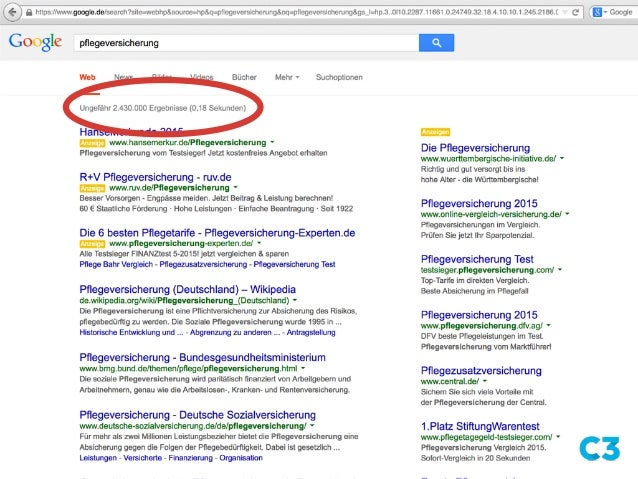
Task: Expand arrow next to ruv.de URL
Action: (236, 187)
